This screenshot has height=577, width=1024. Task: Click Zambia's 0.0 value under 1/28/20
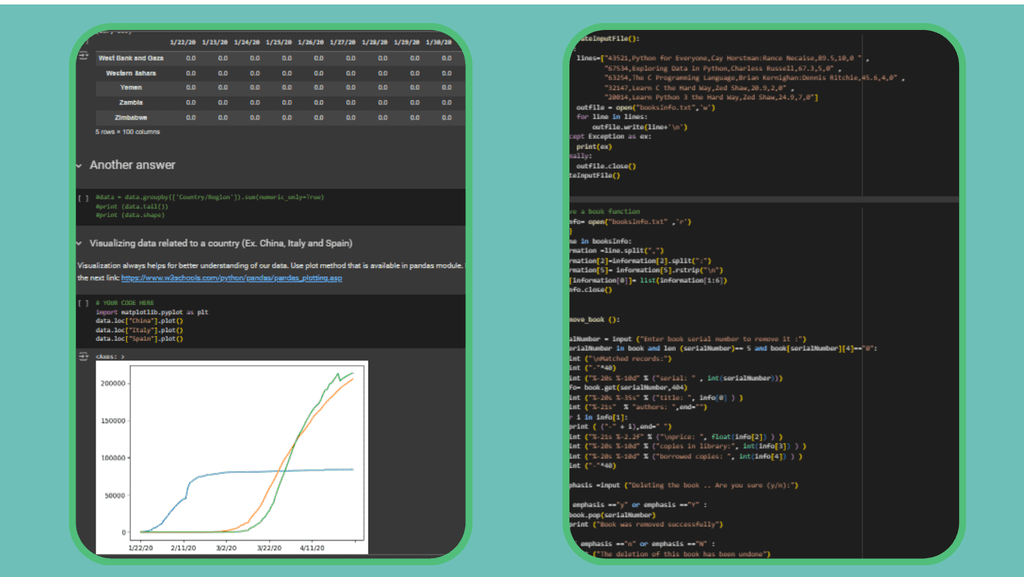click(383, 102)
